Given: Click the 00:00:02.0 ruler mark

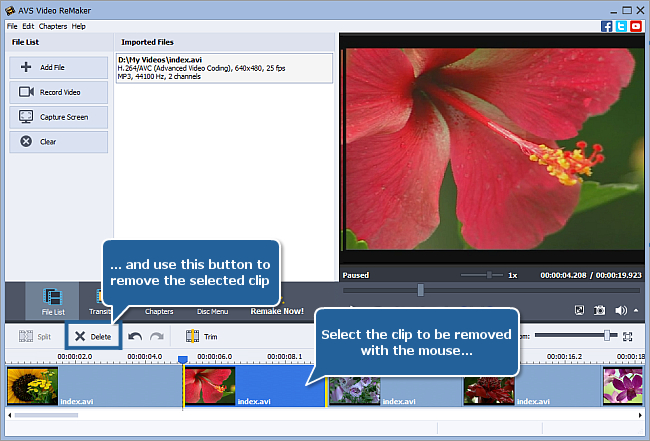Looking at the screenshot, I should tap(75, 356).
